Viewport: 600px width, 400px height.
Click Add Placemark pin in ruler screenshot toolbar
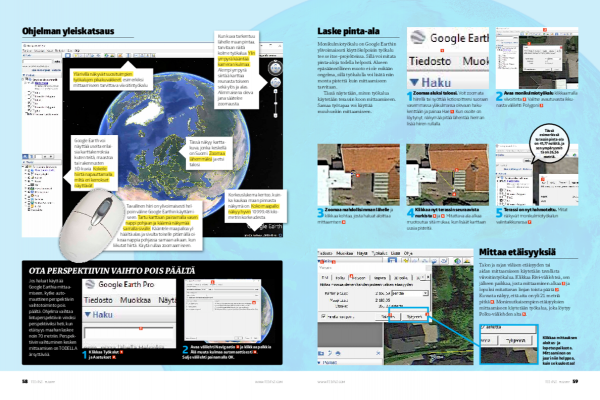click(408, 261)
